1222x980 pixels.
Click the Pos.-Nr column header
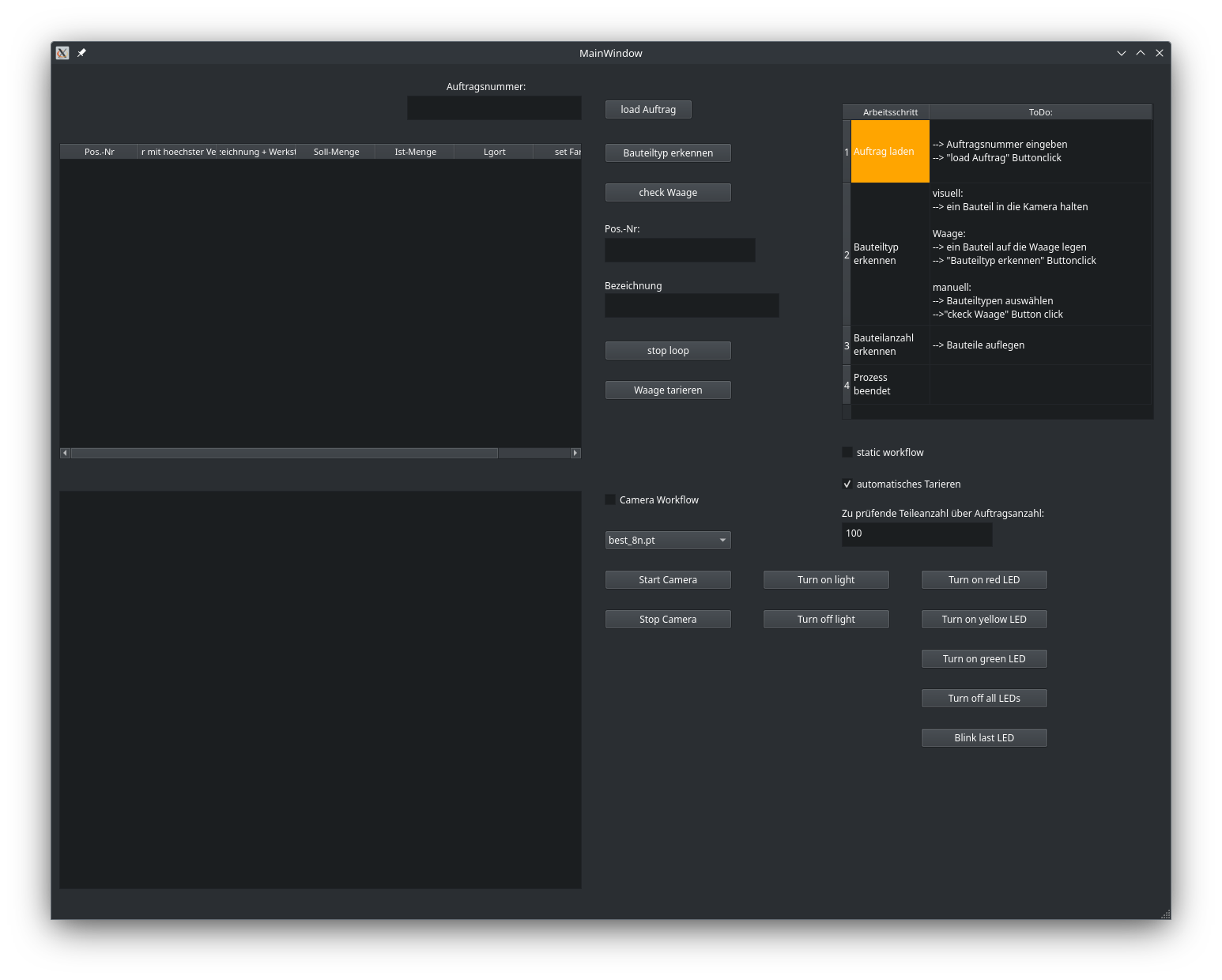pyautogui.click(x=100, y=152)
